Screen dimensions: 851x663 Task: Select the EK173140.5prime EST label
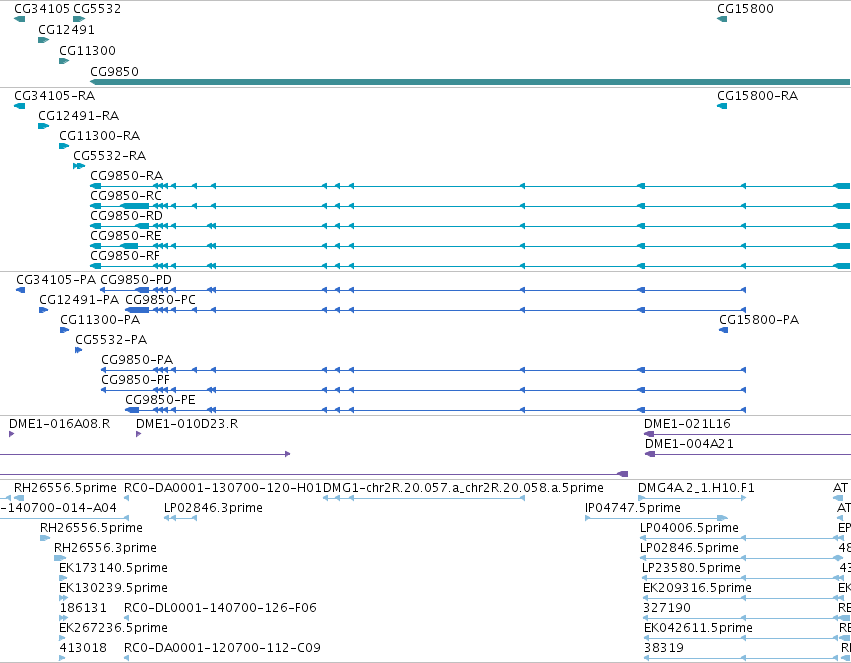pos(113,569)
